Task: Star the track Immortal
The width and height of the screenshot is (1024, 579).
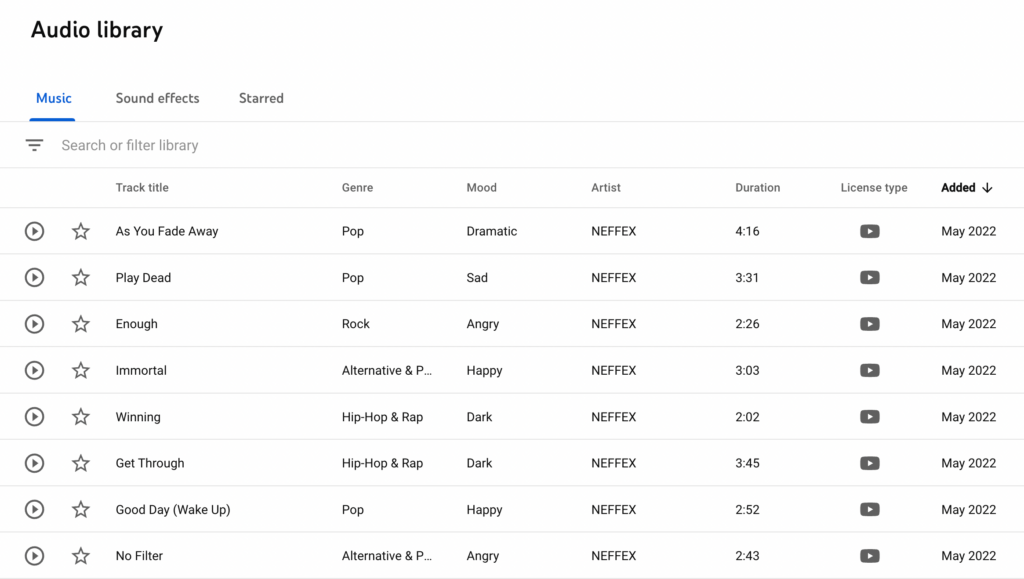Action: click(x=80, y=370)
